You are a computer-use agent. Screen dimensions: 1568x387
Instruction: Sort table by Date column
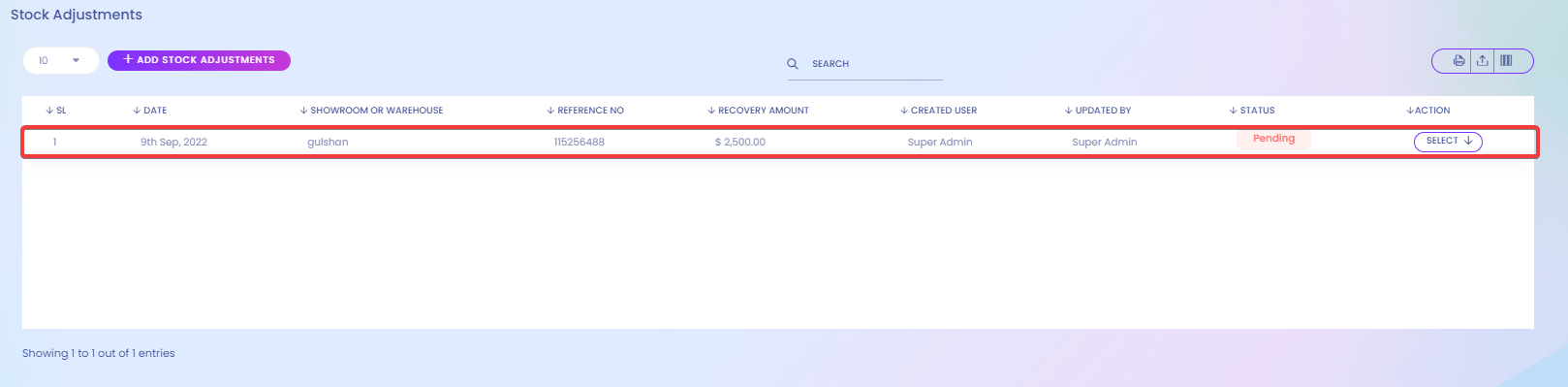point(150,111)
